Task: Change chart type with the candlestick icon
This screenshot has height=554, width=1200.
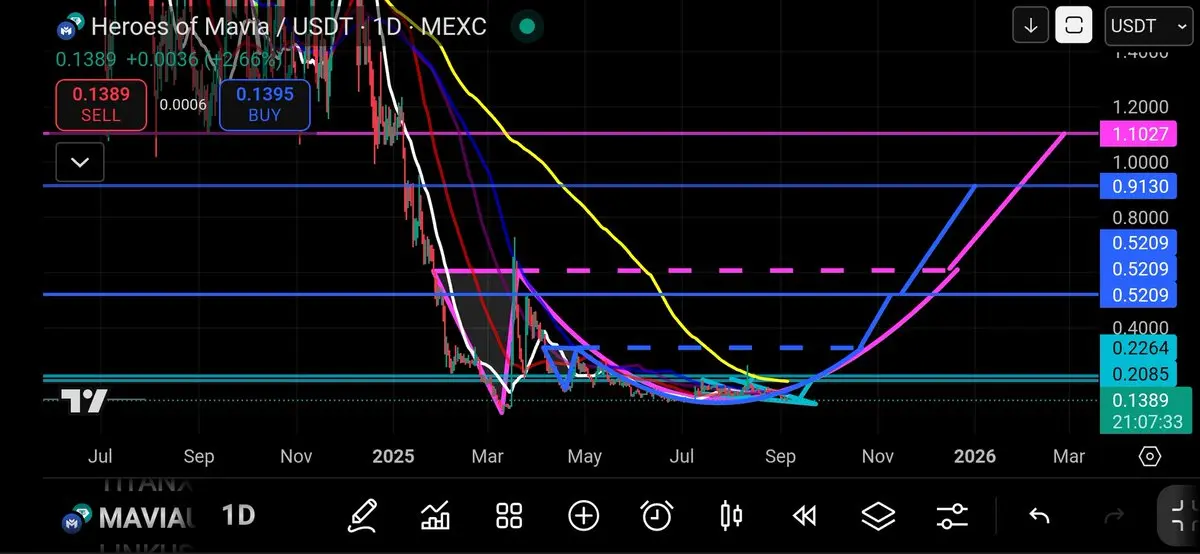Action: (x=731, y=516)
